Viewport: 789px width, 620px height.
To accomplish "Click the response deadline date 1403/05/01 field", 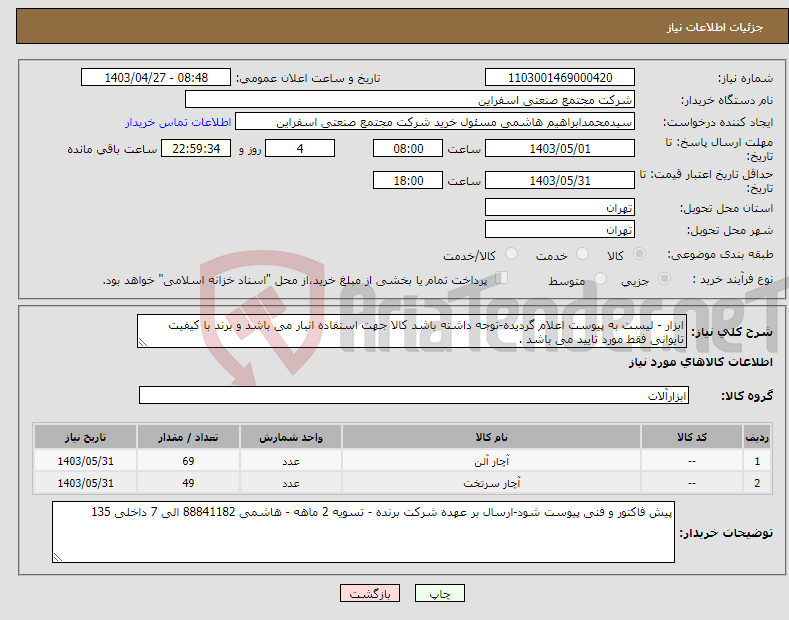I will [x=560, y=148].
